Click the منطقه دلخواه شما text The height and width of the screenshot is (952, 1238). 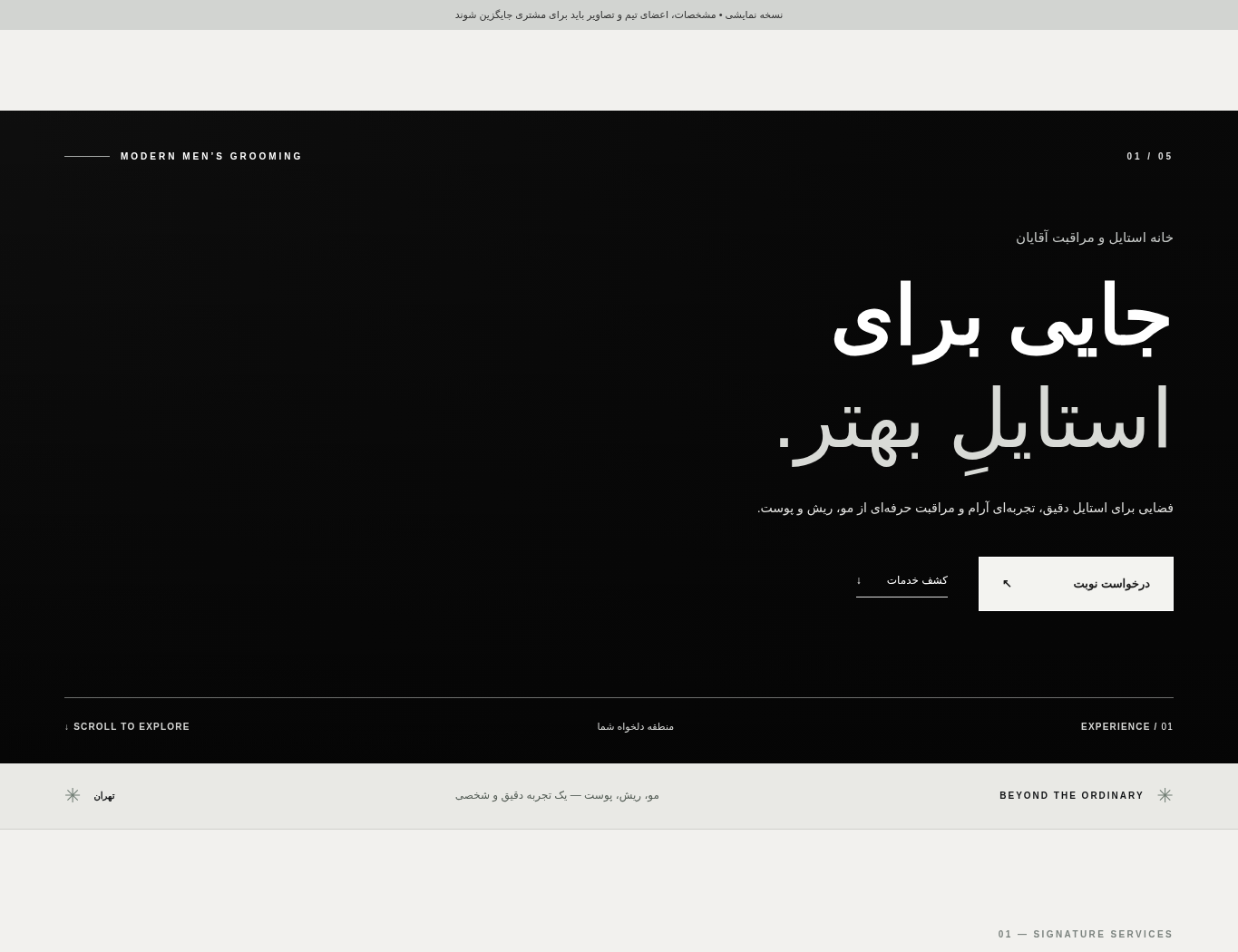636,727
